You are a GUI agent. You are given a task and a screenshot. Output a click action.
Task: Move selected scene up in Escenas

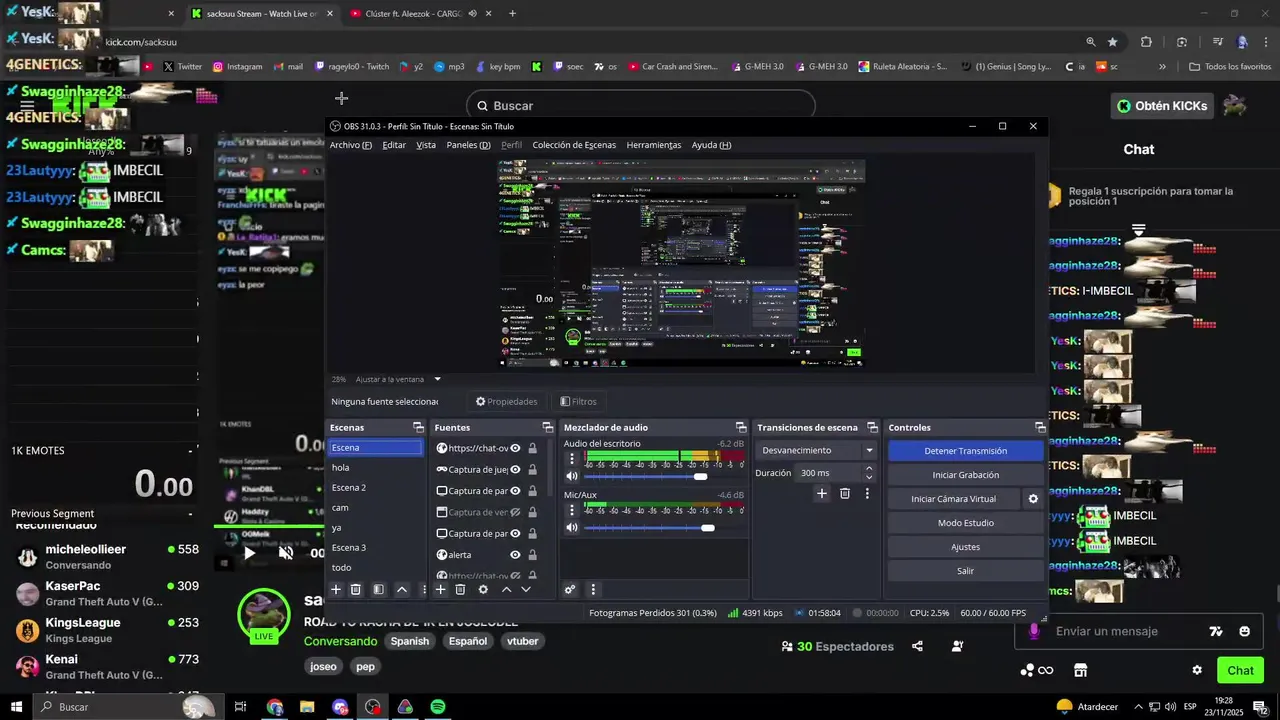[402, 590]
